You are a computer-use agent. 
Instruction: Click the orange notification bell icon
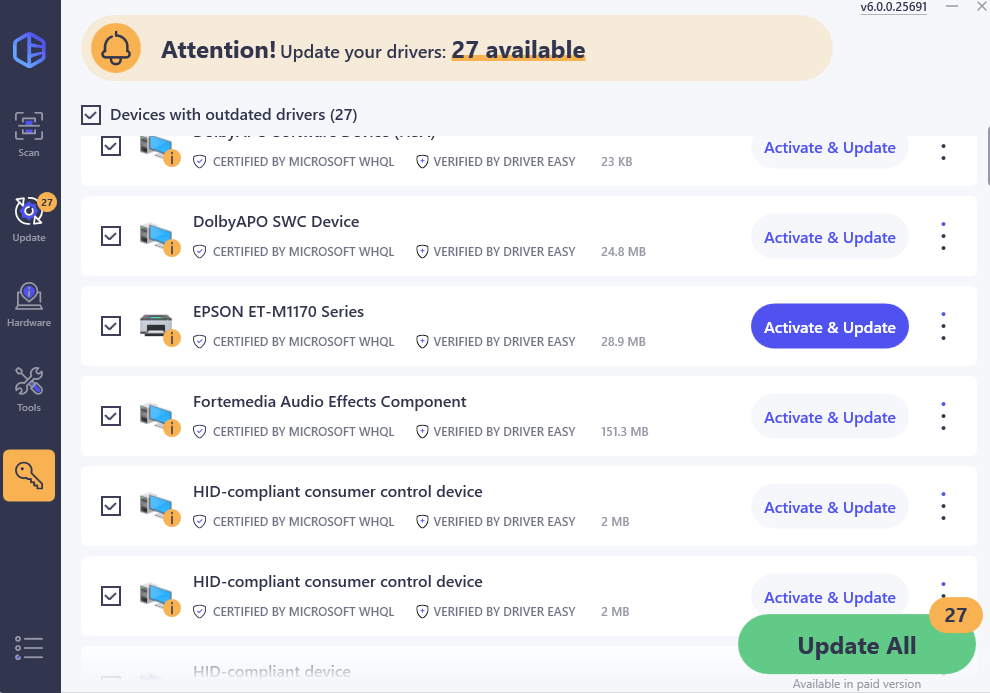116,49
